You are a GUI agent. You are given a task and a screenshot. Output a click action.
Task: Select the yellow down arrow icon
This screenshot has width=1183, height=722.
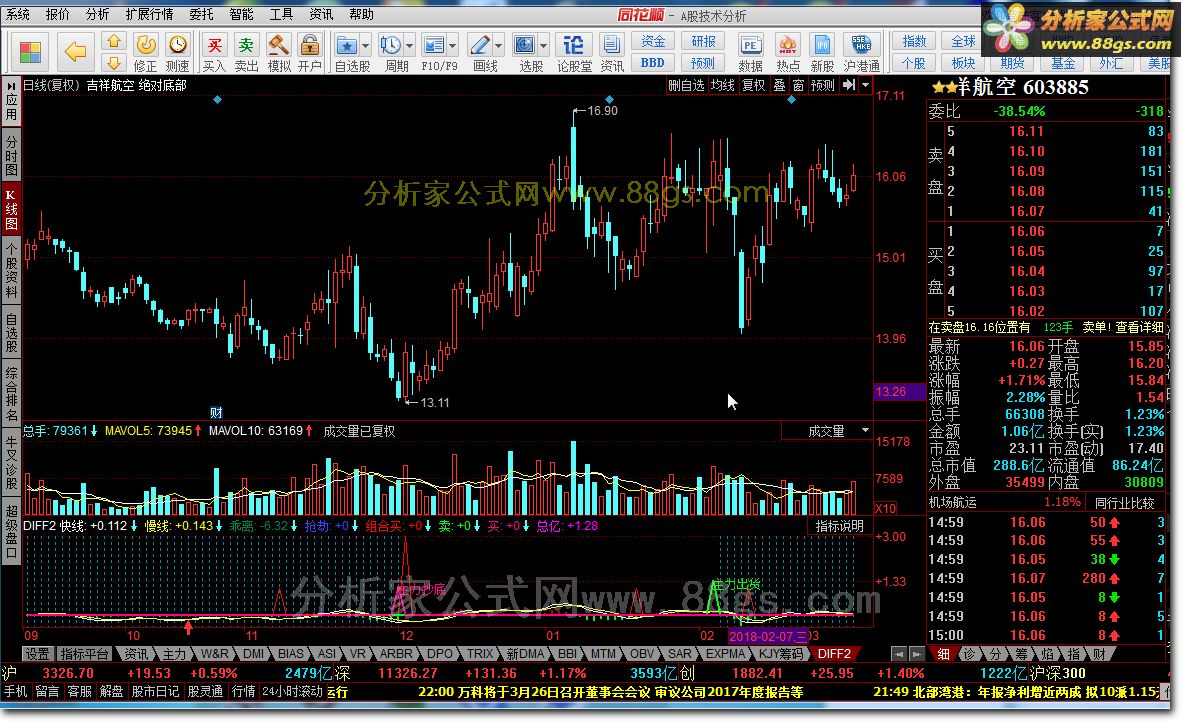(x=113, y=63)
